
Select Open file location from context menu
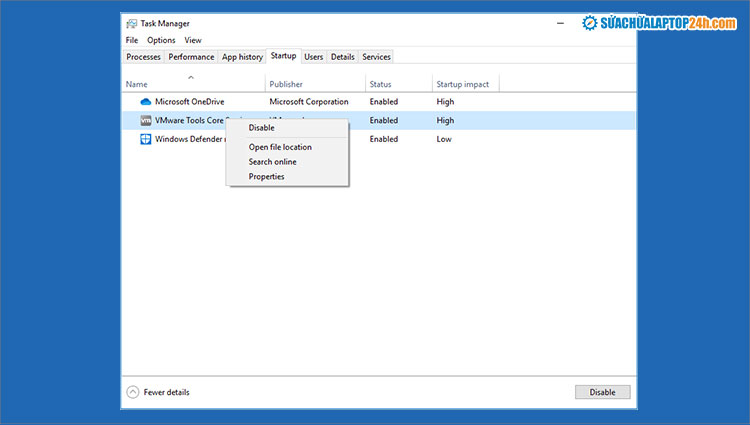pos(280,147)
